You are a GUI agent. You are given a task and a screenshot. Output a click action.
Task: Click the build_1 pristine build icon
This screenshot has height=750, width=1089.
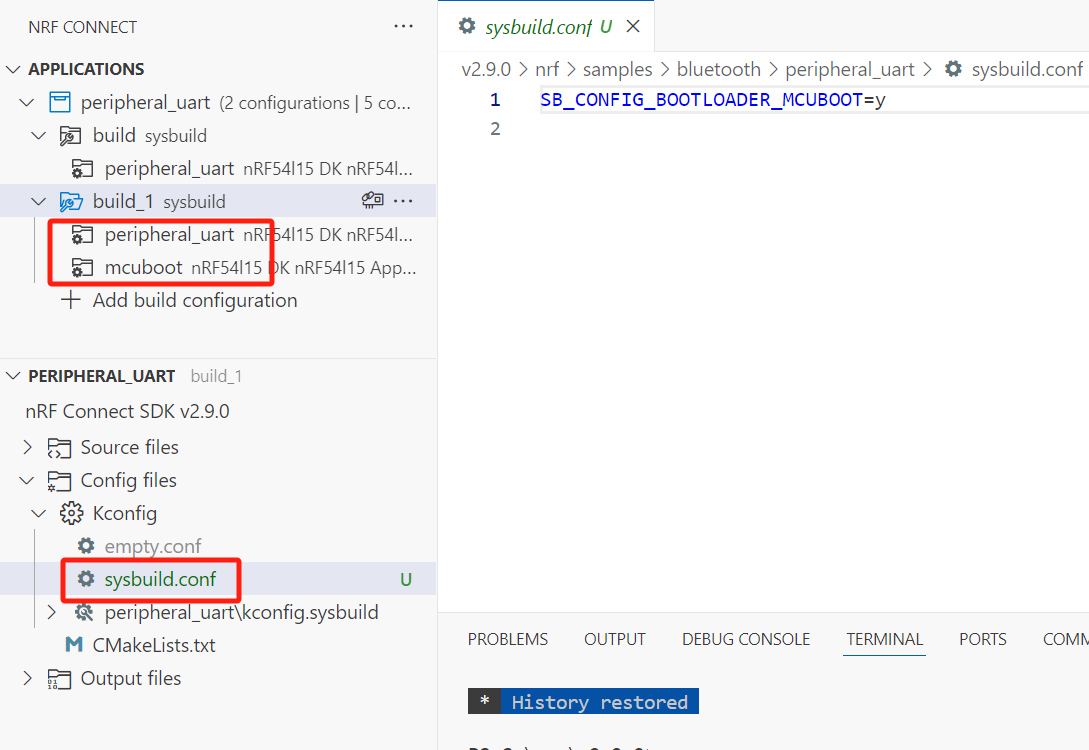[x=372, y=201]
